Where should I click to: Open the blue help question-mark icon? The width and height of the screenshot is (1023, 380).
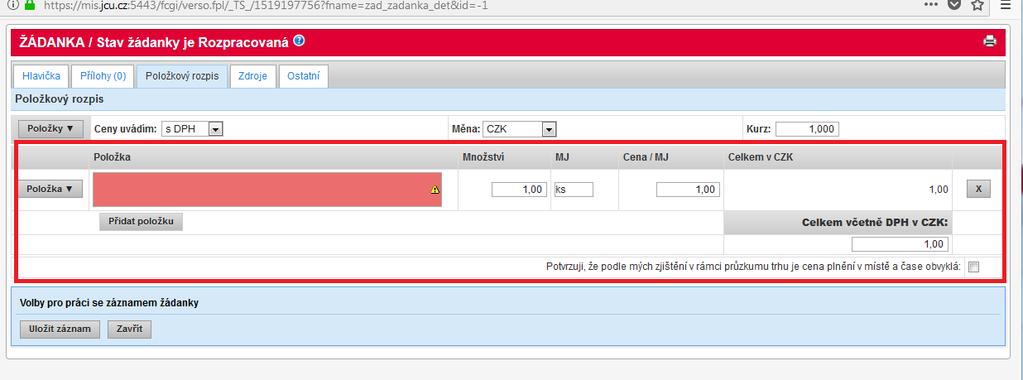299,41
